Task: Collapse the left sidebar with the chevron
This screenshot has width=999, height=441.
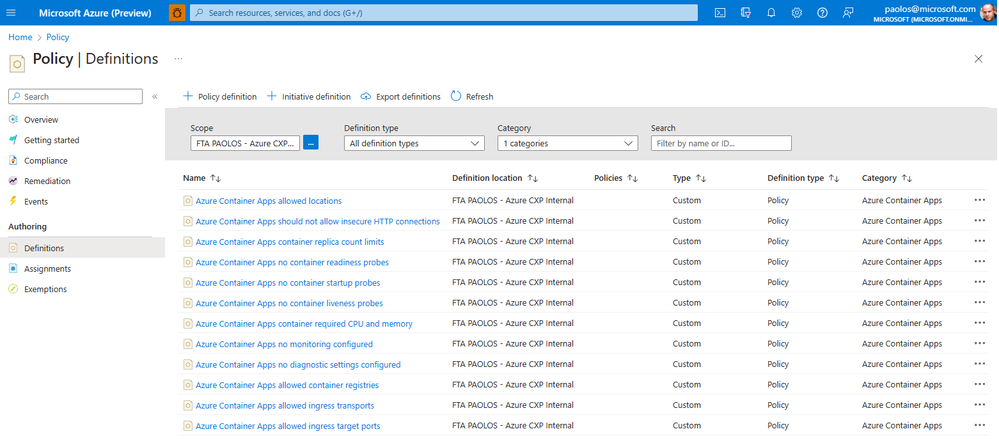Action: (x=154, y=97)
